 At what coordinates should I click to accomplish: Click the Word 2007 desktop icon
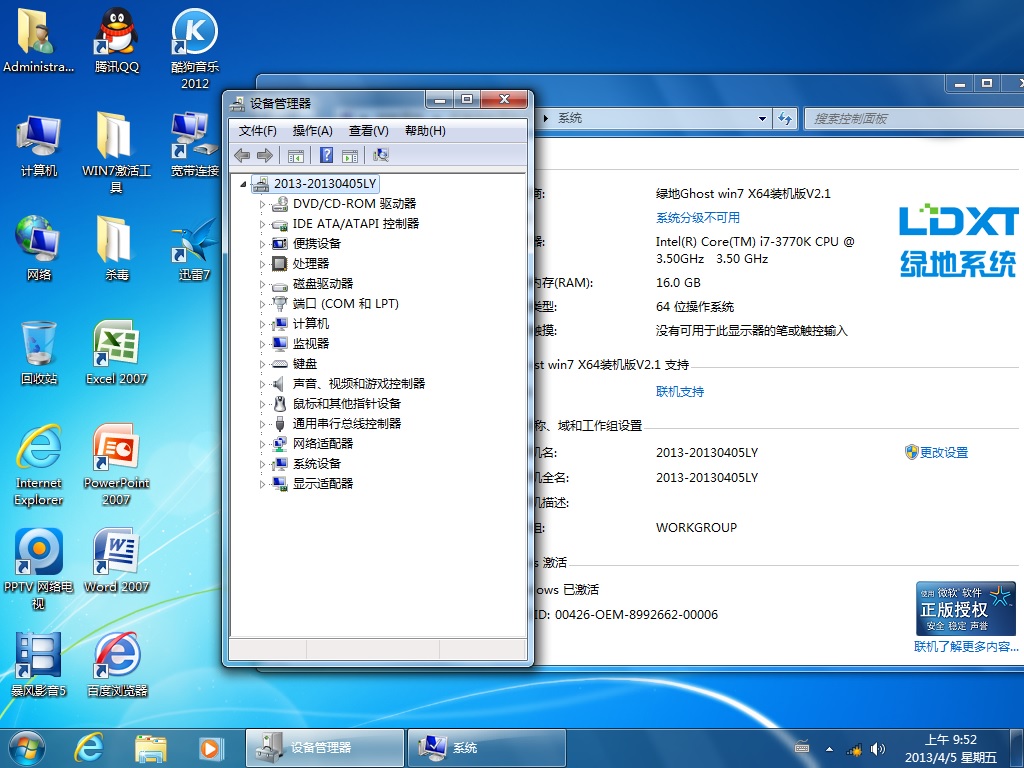coord(116,560)
